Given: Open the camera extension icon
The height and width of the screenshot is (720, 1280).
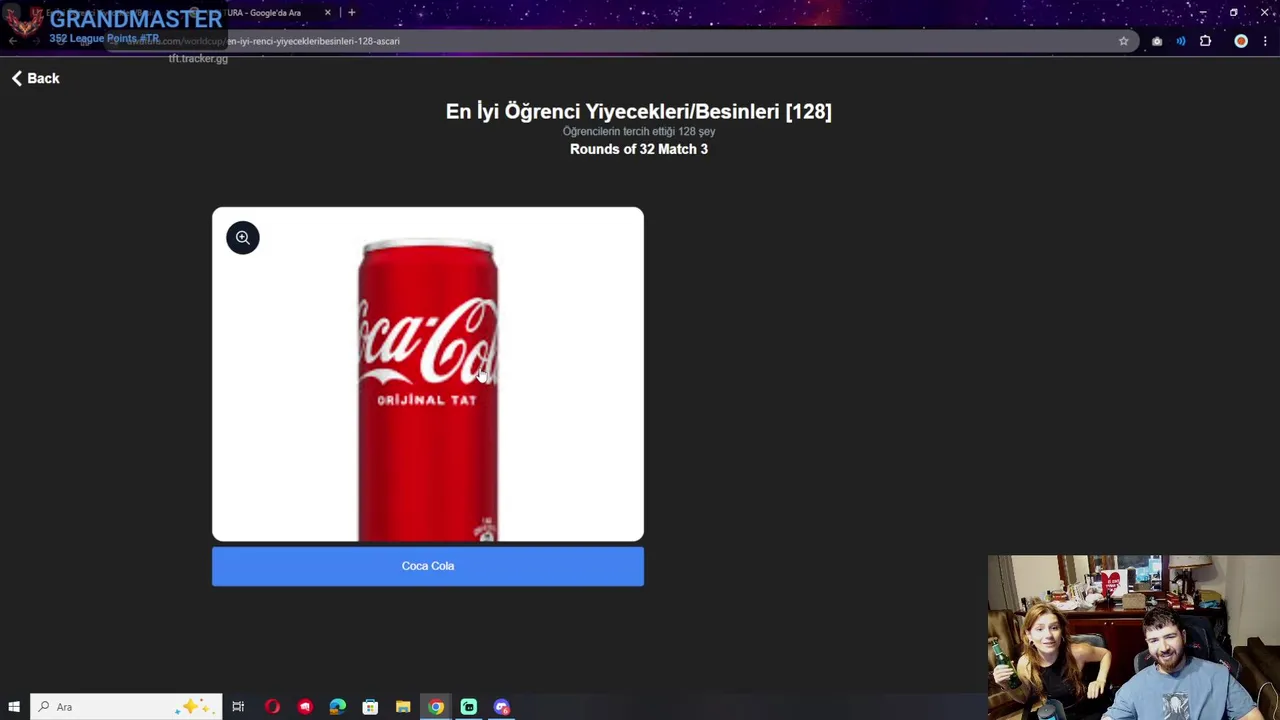Looking at the screenshot, I should point(1157,41).
